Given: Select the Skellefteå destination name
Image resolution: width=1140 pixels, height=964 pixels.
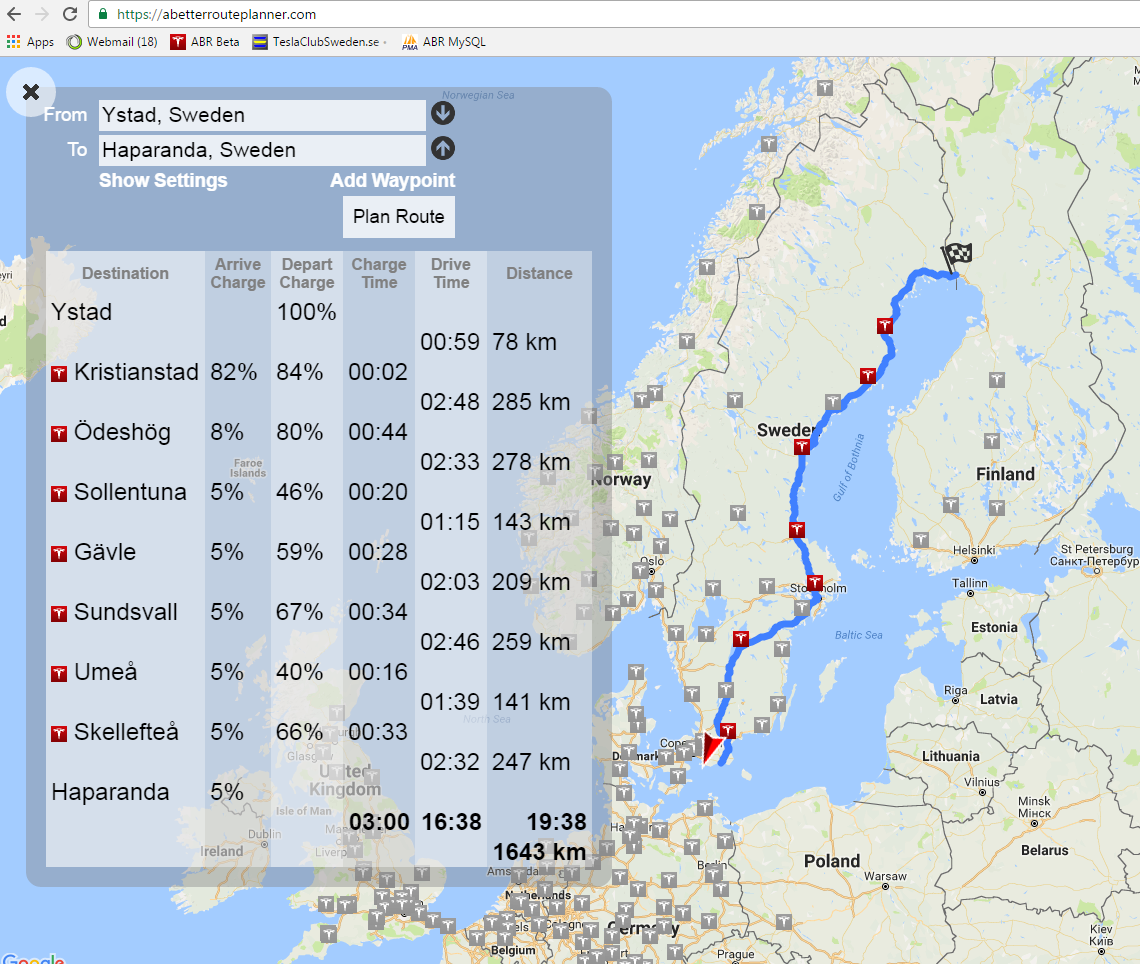Looking at the screenshot, I should [127, 732].
